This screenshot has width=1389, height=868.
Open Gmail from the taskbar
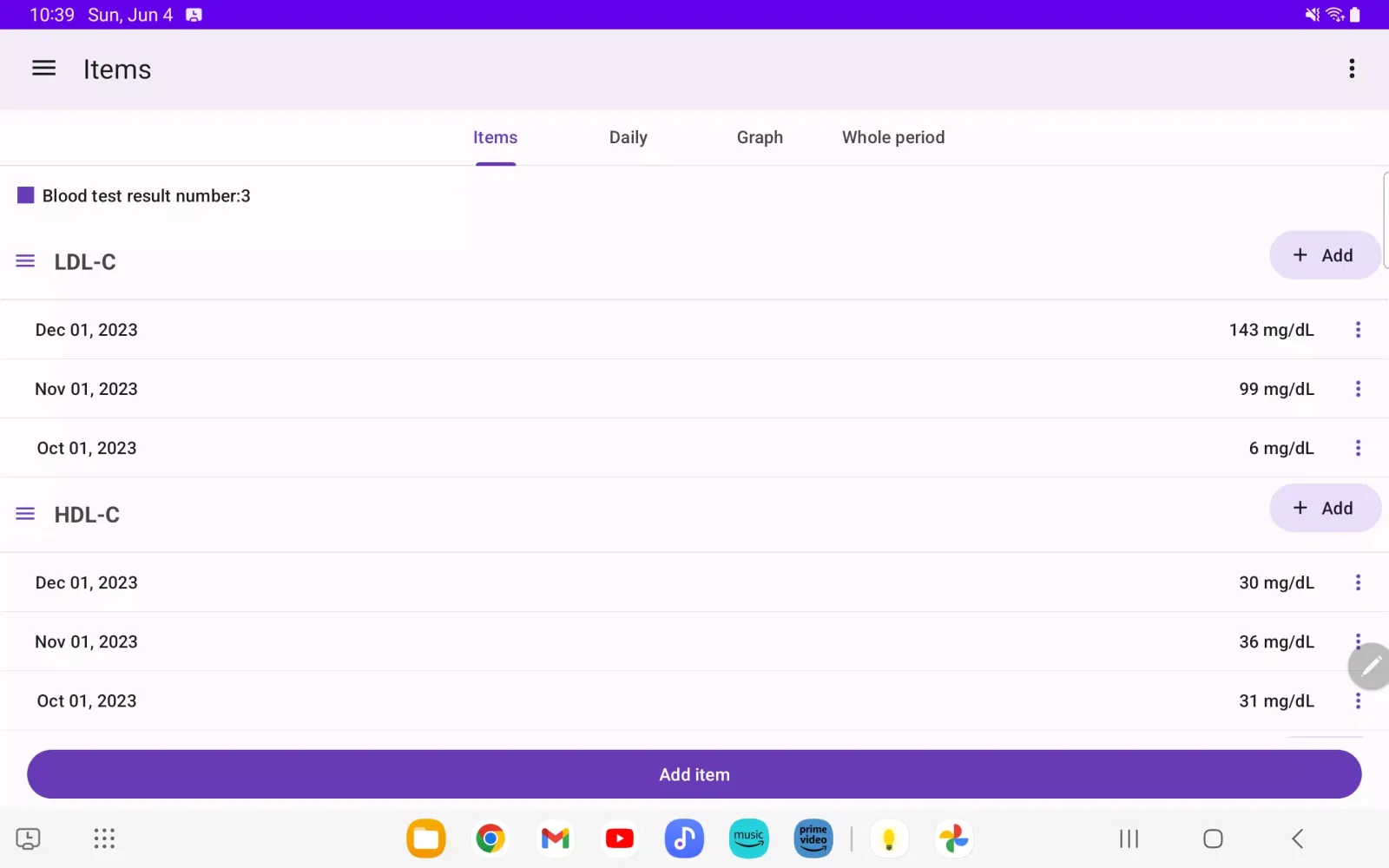555,838
